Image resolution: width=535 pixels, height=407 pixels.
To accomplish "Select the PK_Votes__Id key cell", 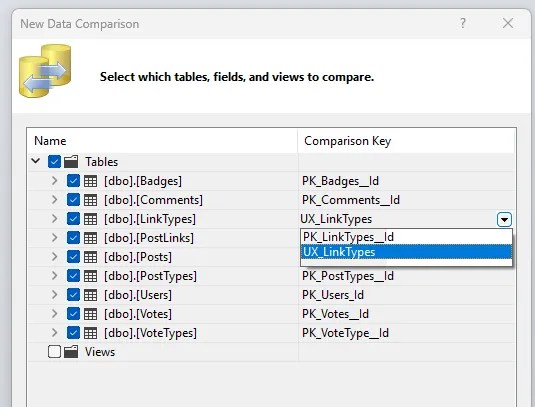I will 406,314.
